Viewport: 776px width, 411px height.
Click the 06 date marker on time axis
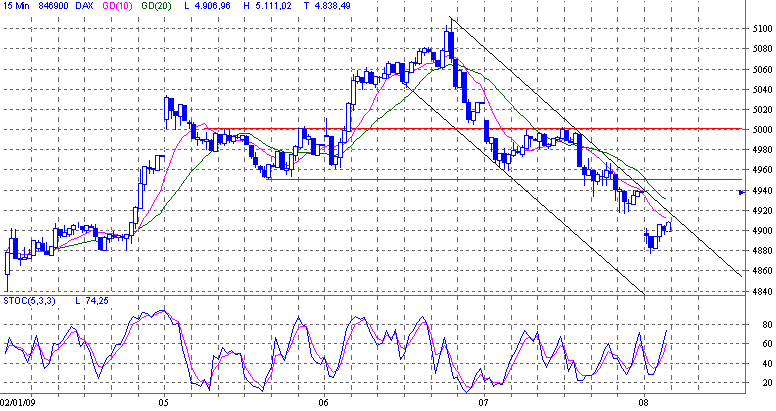pos(323,403)
